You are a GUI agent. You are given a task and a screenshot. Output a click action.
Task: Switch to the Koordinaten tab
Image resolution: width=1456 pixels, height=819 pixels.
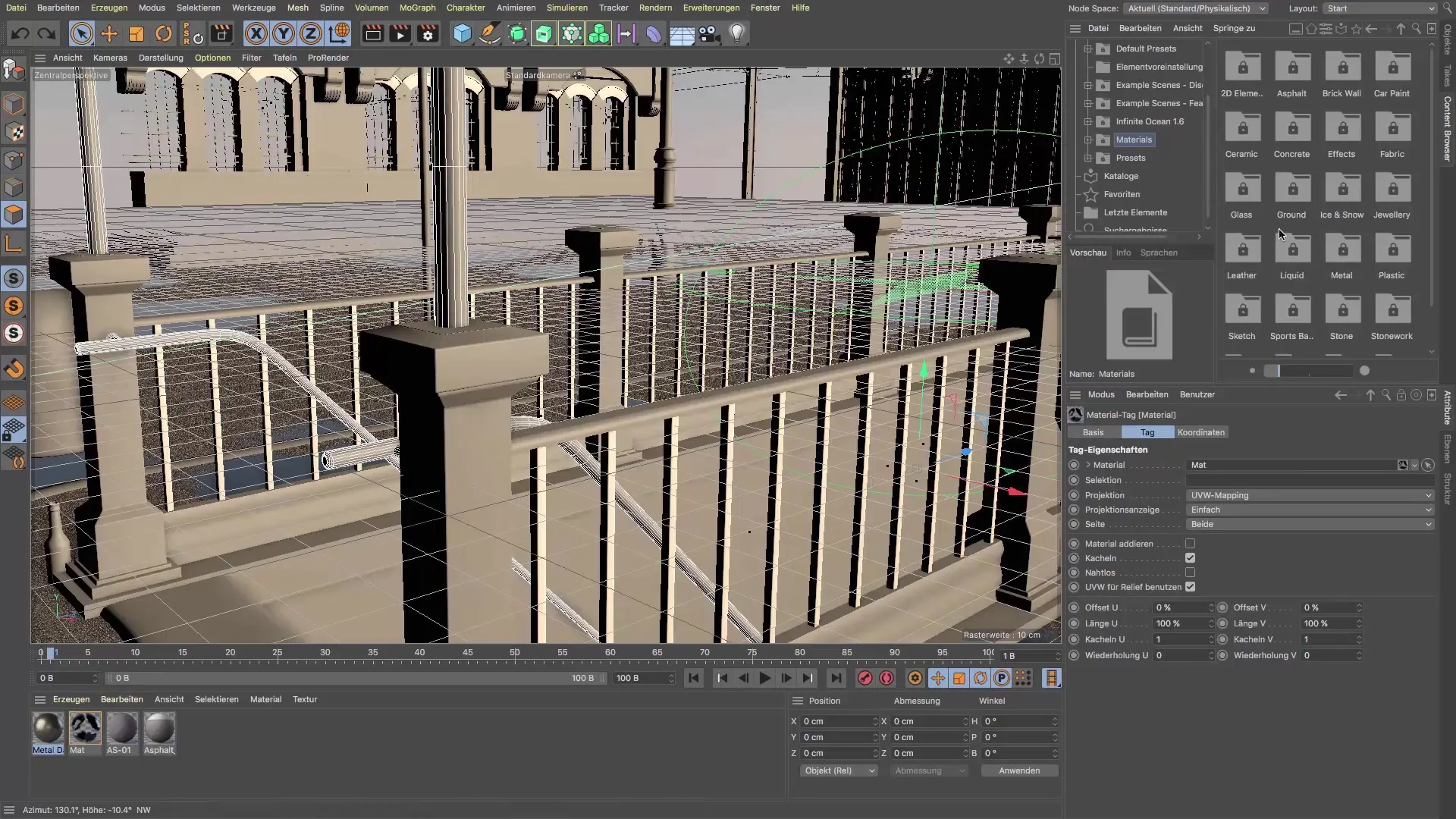1201,432
